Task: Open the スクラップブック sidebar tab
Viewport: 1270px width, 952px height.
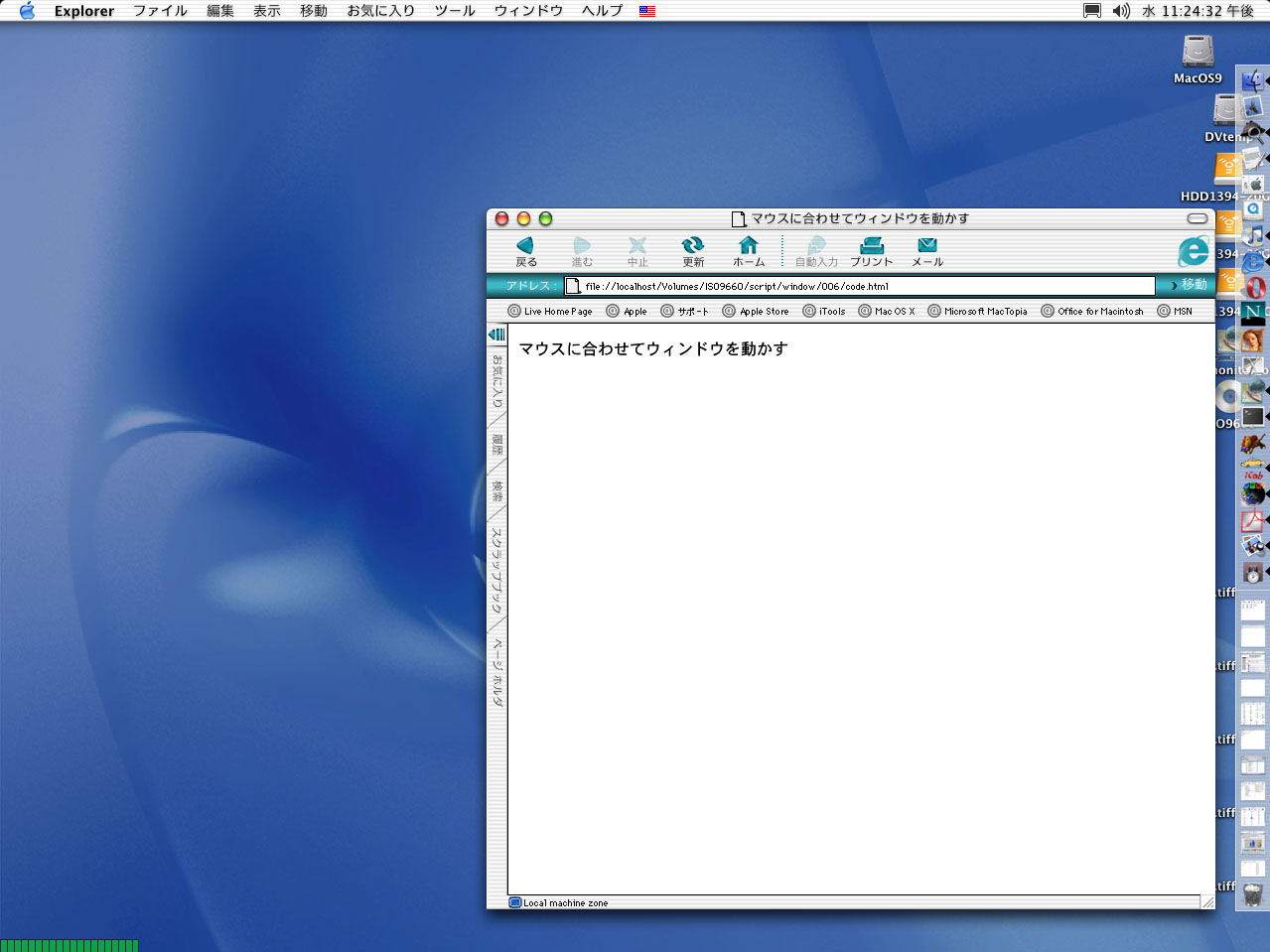Action: pyautogui.click(x=497, y=570)
